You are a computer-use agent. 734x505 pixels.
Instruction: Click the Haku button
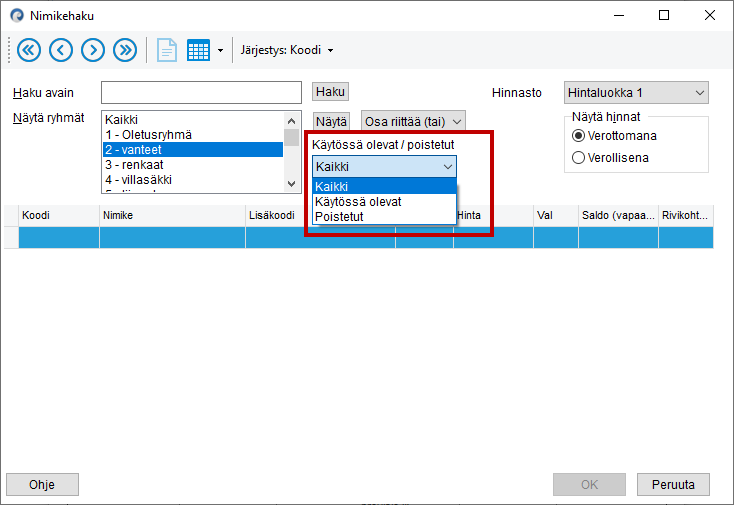point(330,92)
